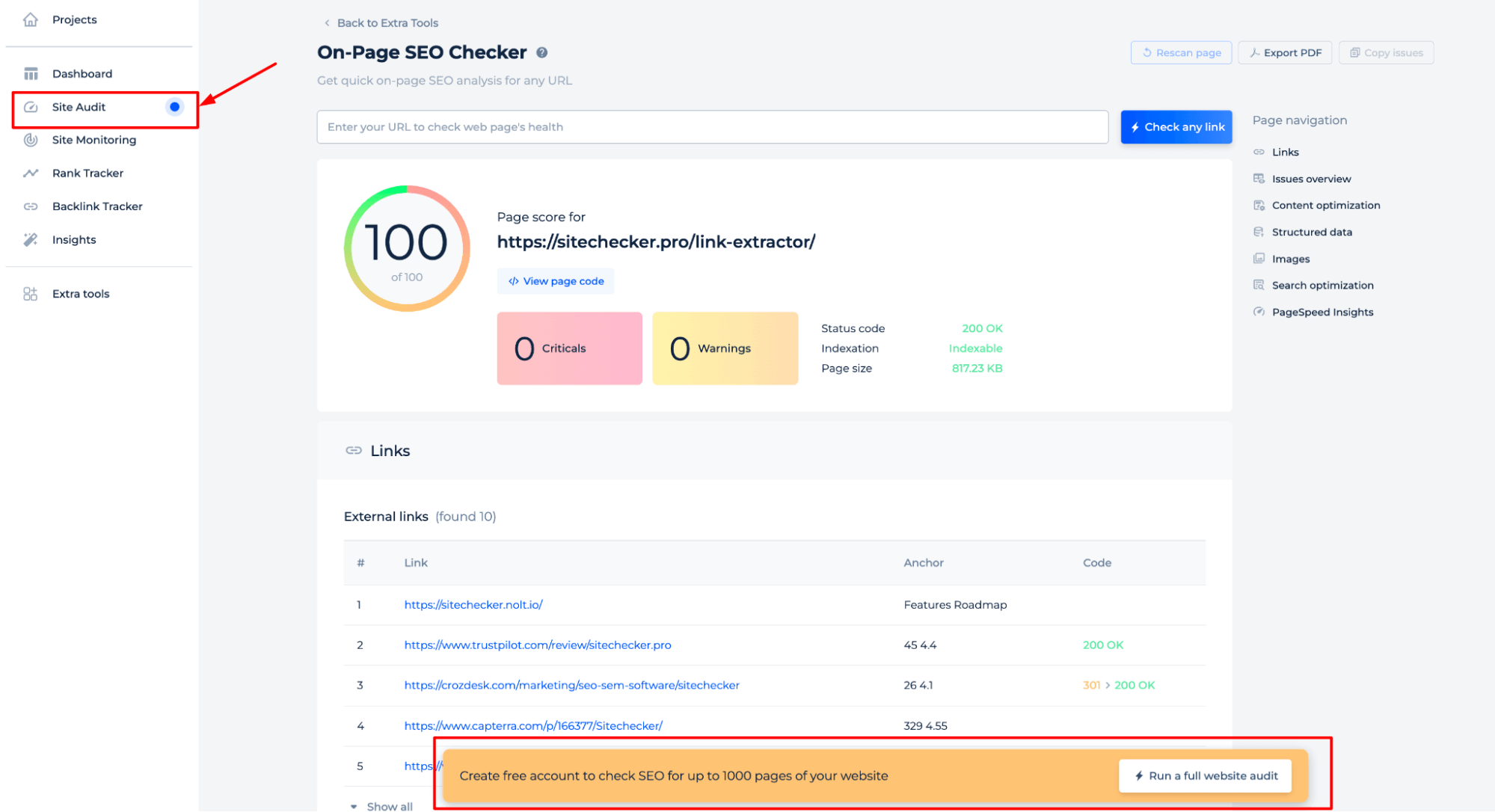The height and width of the screenshot is (812, 1495).
Task: Click the Search optimization icon in navigation
Action: coord(1259,285)
